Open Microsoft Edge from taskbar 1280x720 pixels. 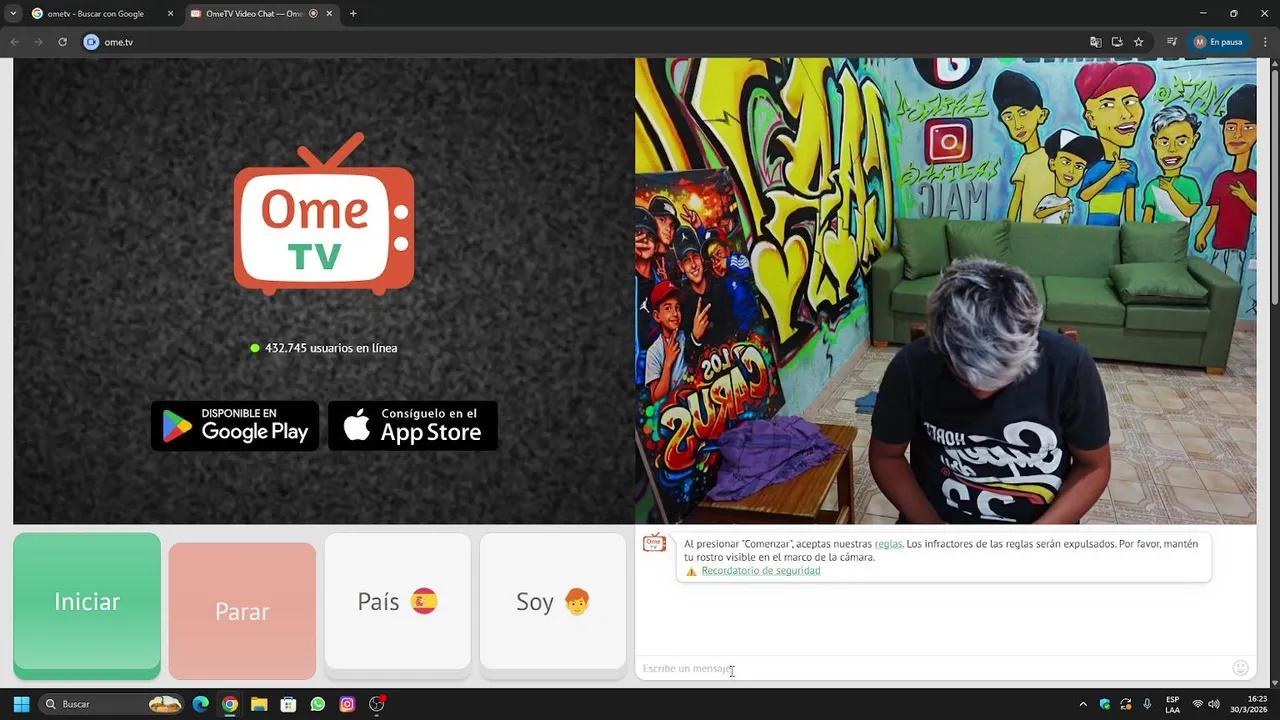click(201, 704)
